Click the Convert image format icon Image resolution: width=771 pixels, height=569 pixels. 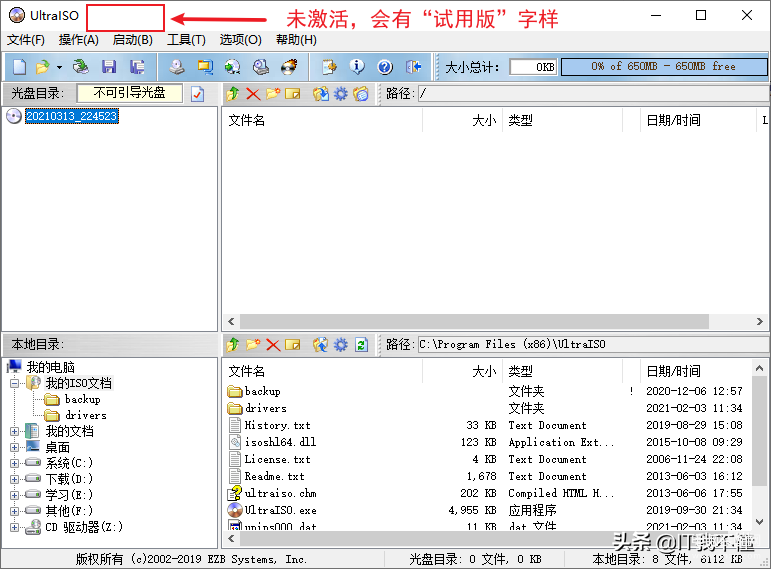point(233,66)
